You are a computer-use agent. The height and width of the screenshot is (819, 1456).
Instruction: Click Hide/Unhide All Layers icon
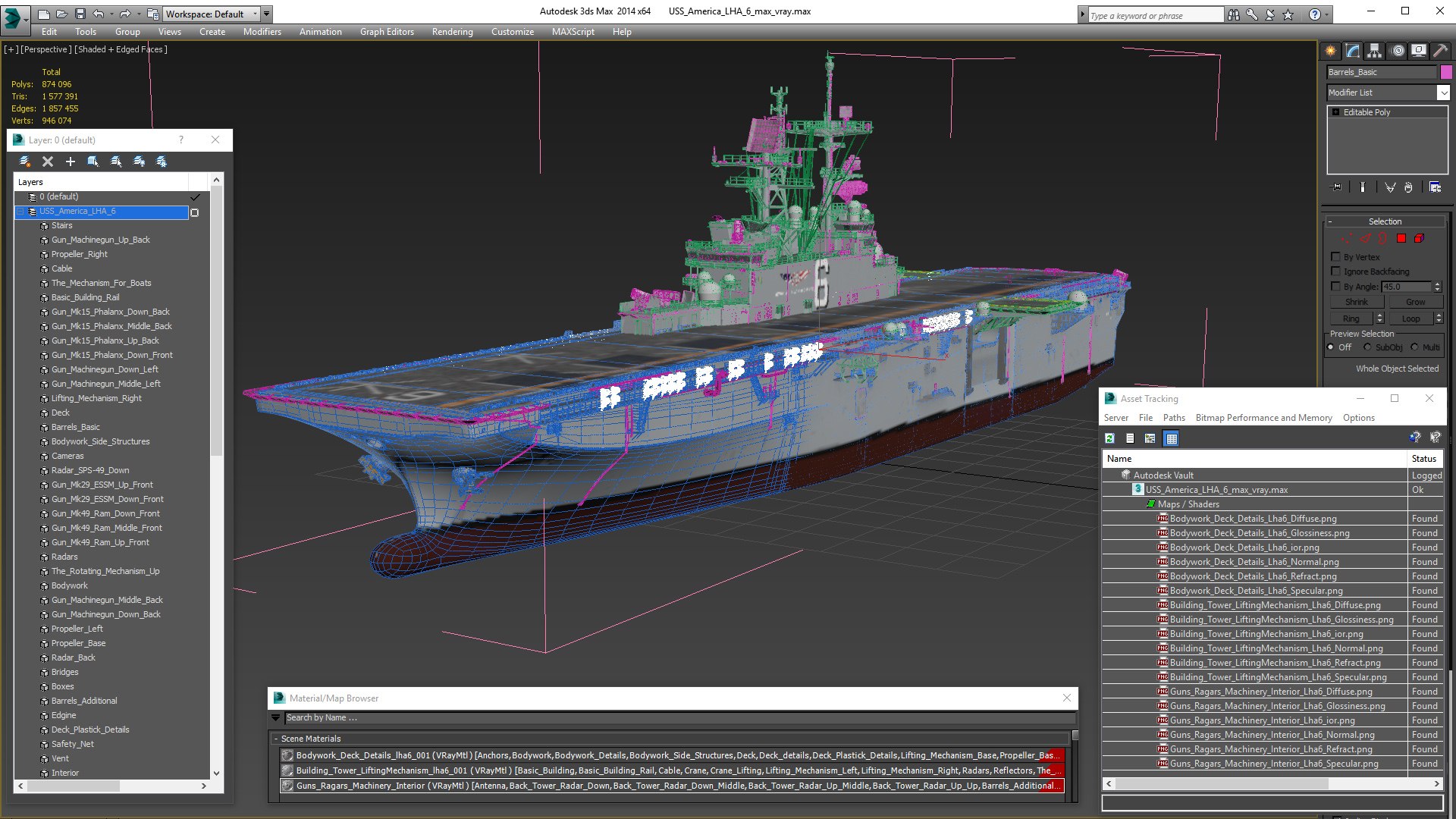(x=139, y=162)
